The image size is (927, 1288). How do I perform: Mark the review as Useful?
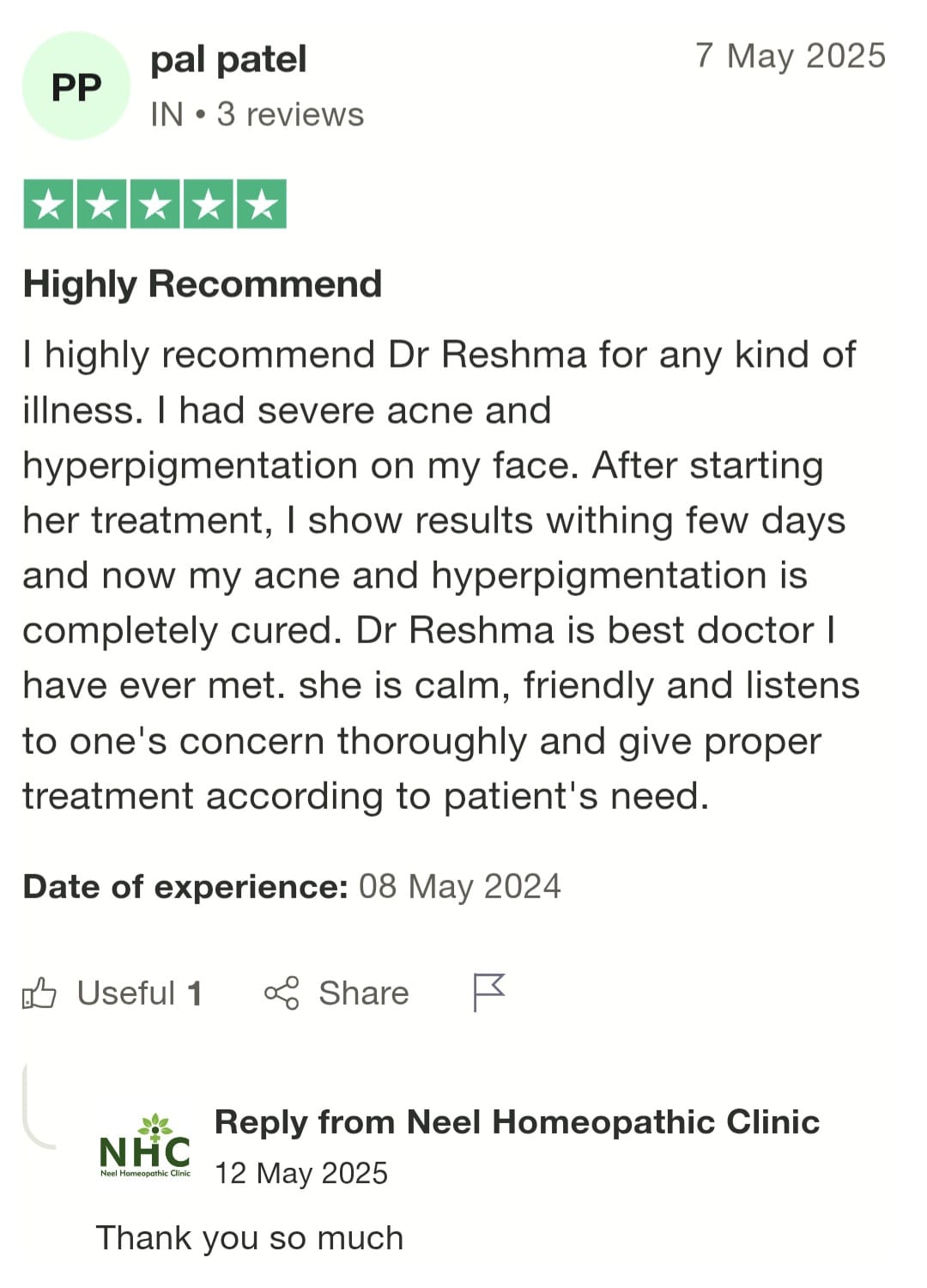point(126,993)
